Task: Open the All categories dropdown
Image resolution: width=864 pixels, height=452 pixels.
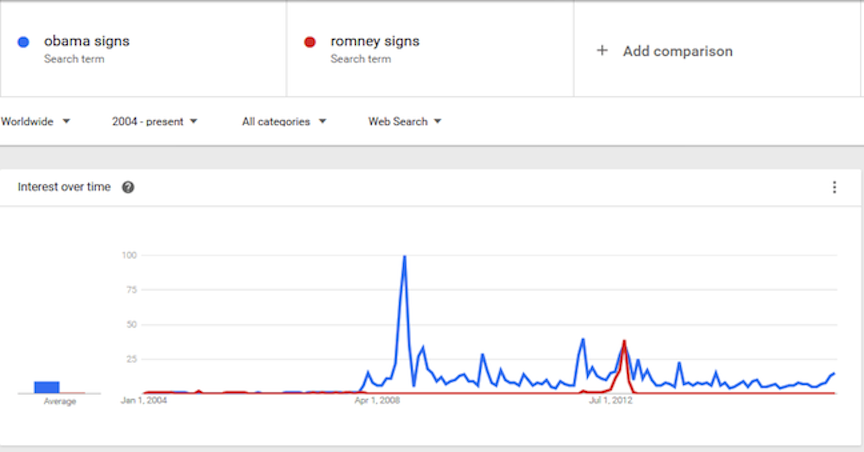Action: tap(284, 121)
